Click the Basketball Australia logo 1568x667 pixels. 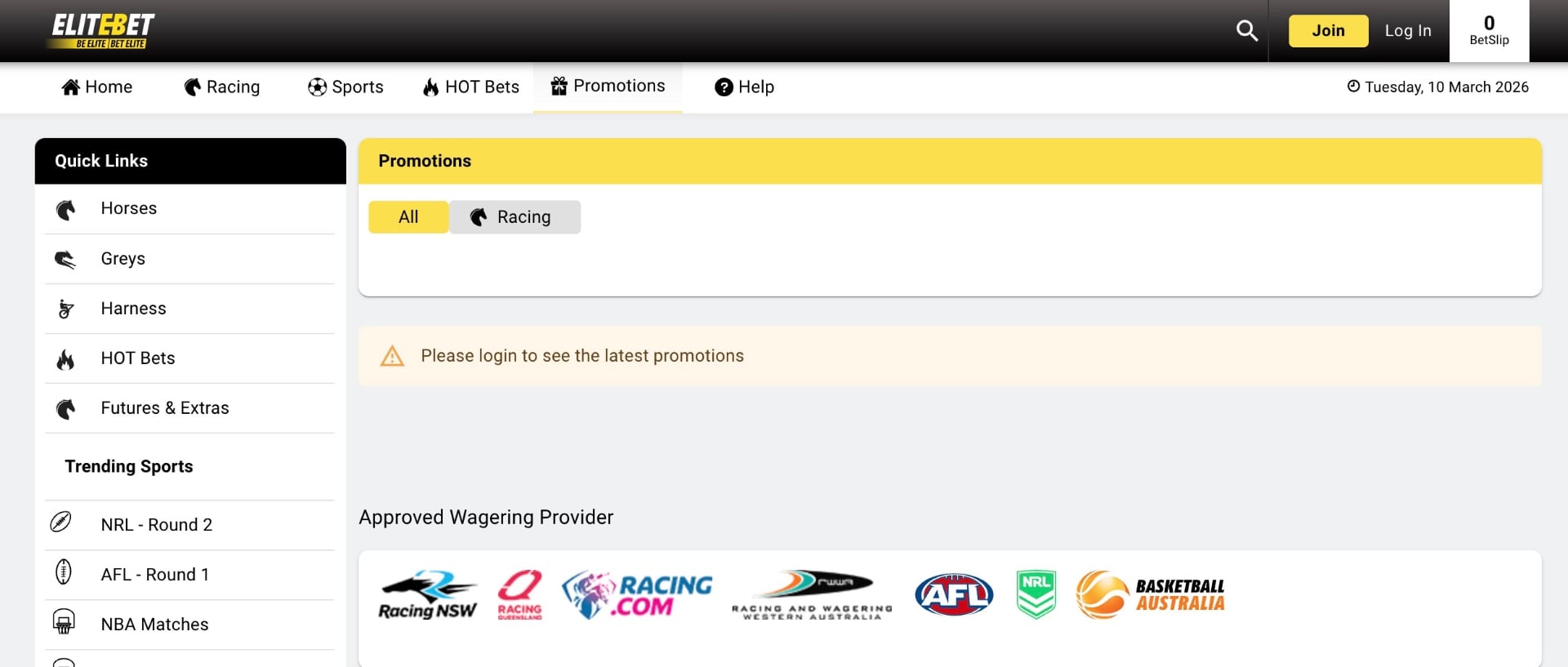click(1150, 595)
